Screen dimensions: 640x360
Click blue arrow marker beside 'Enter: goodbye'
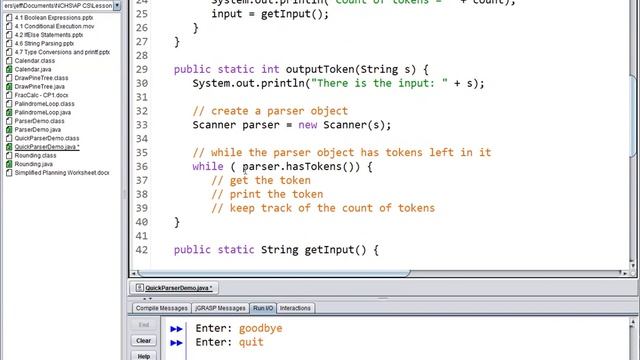tap(176, 329)
